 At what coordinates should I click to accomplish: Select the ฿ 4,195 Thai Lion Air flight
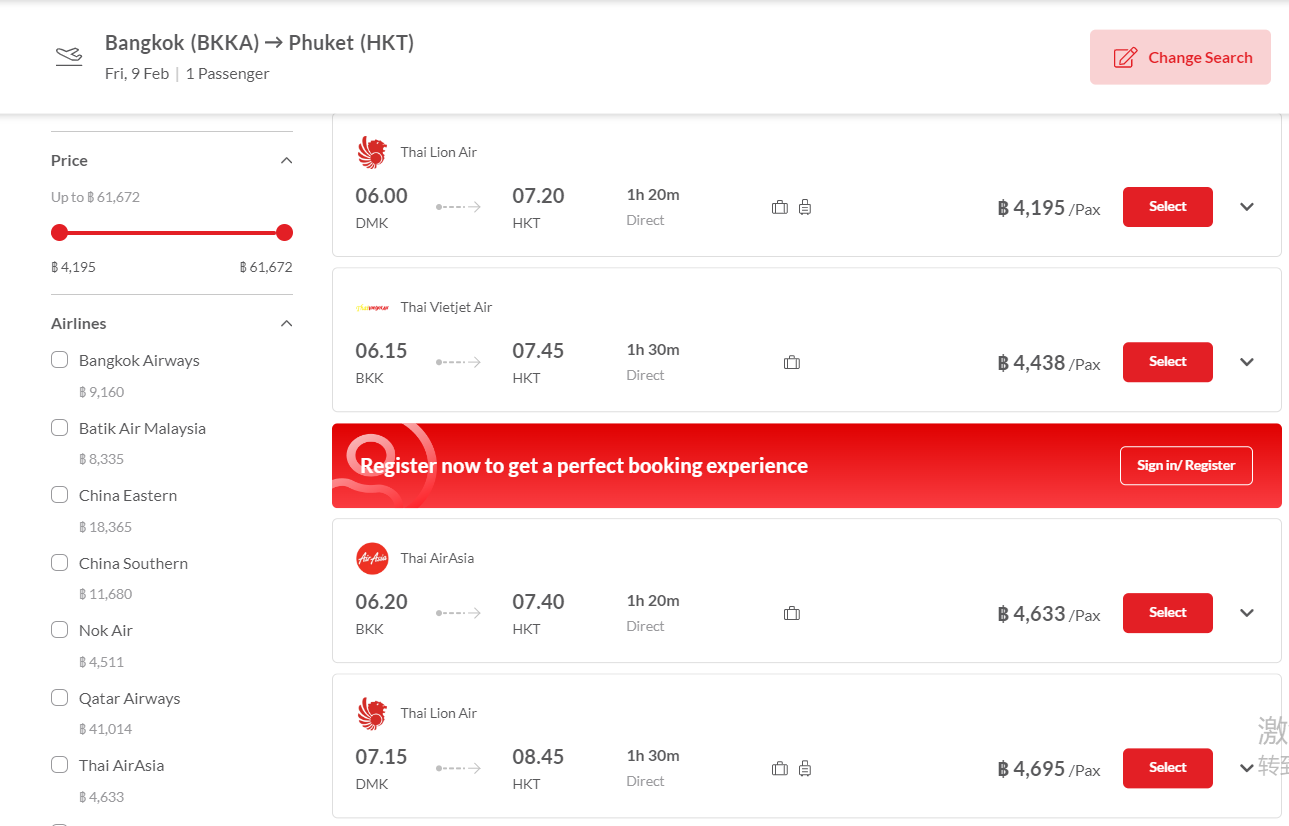click(x=1168, y=207)
